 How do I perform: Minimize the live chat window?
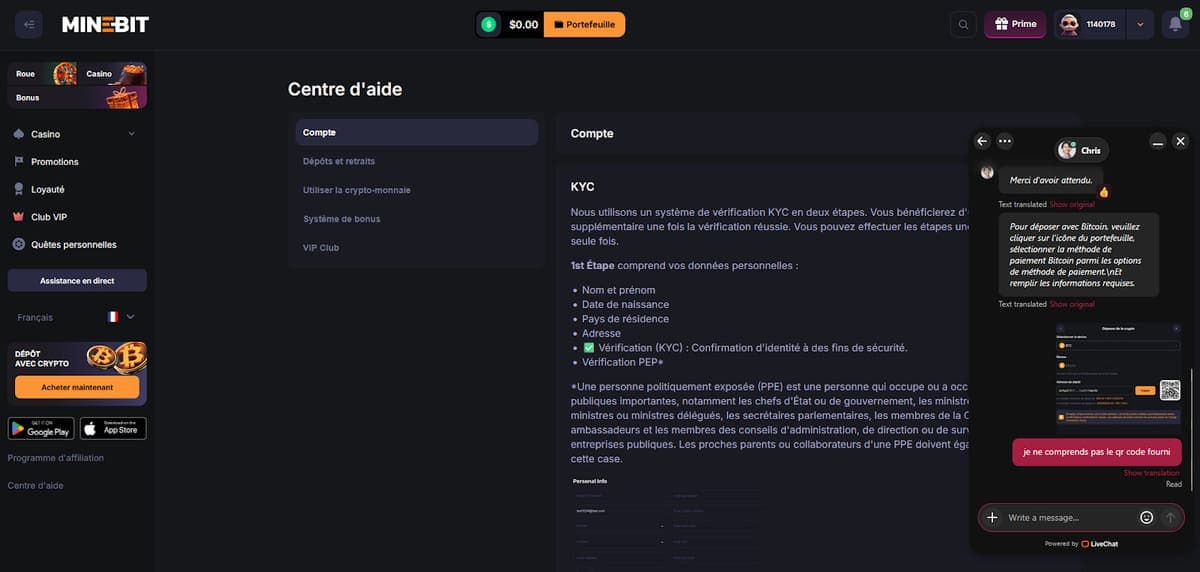click(x=1157, y=142)
